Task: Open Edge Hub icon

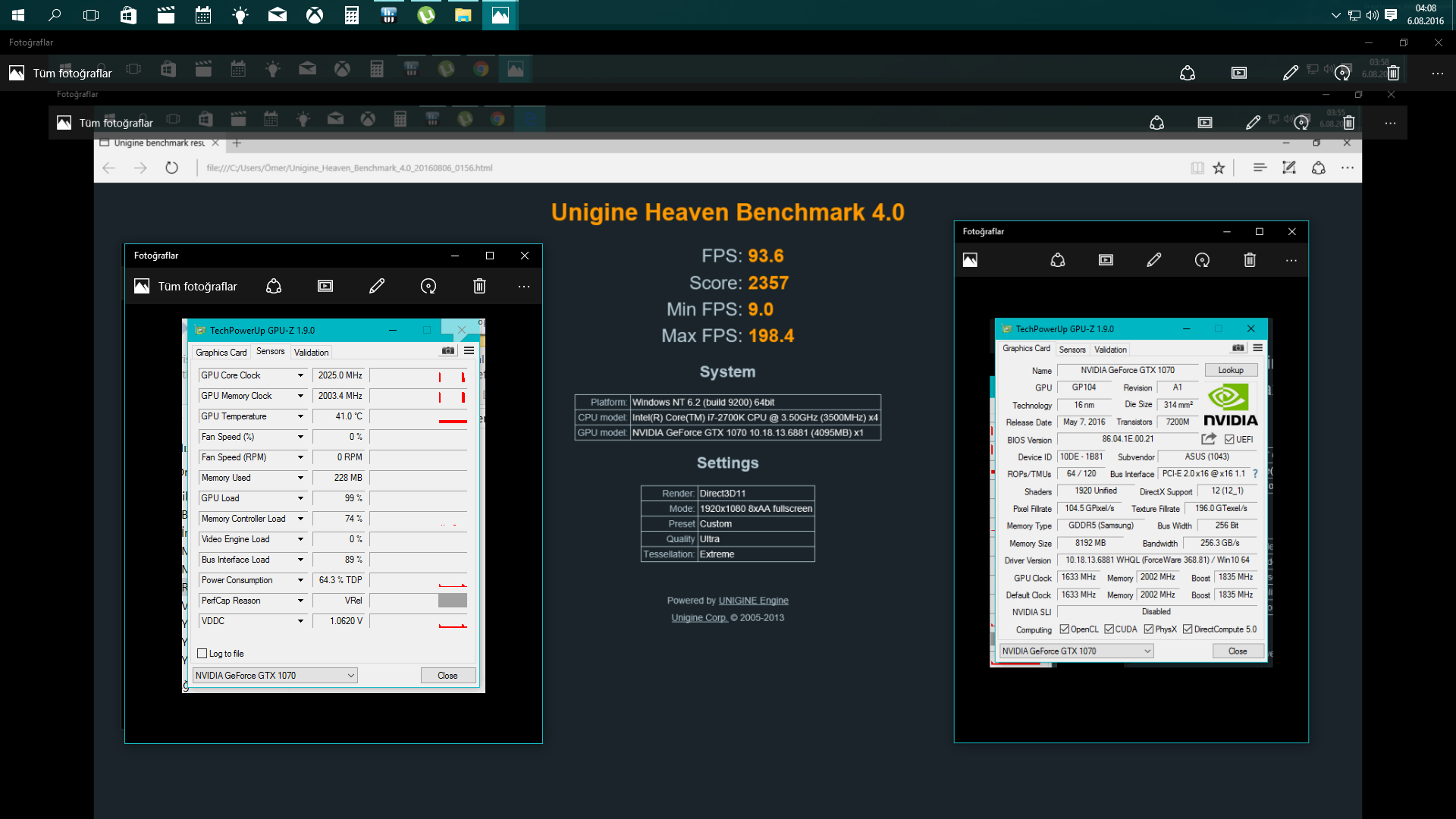Action: tap(1260, 168)
